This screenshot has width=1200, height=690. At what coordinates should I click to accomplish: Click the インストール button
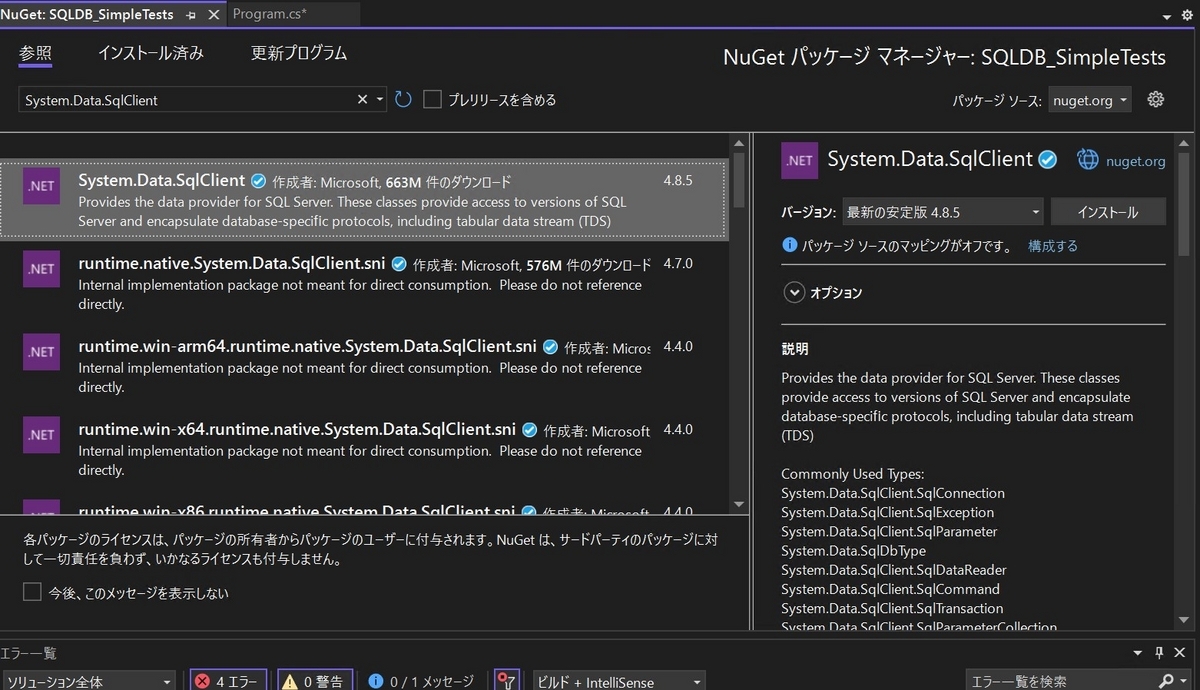tap(1108, 212)
